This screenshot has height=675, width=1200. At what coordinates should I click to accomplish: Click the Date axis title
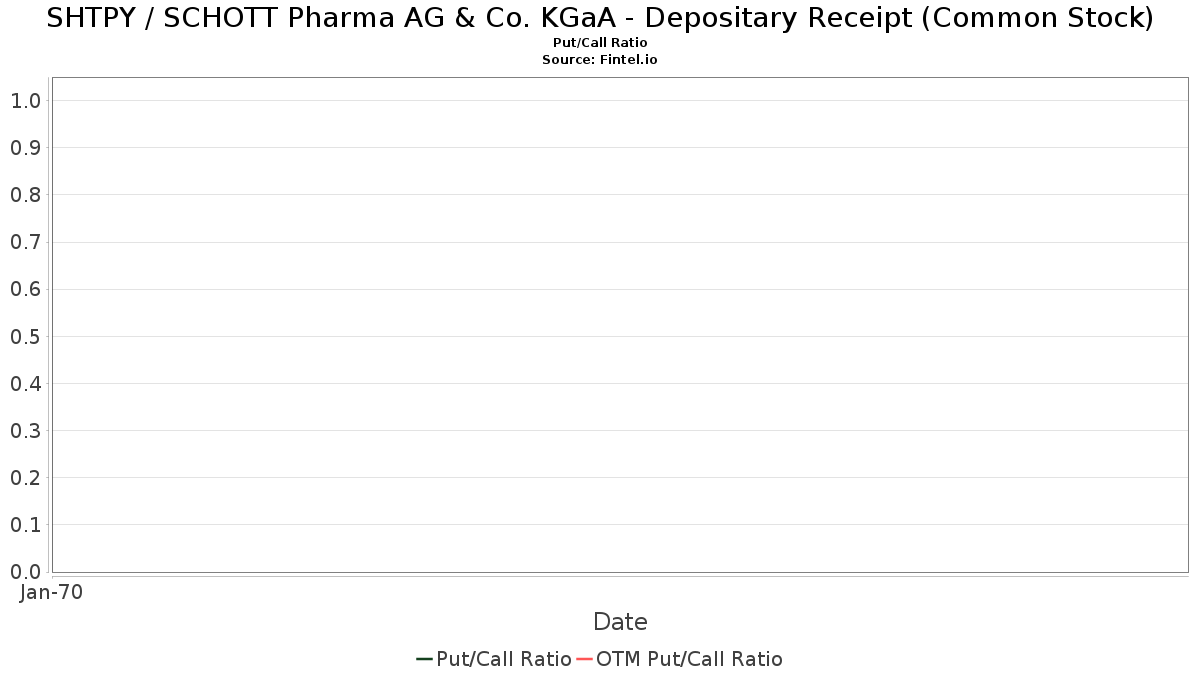tap(620, 622)
